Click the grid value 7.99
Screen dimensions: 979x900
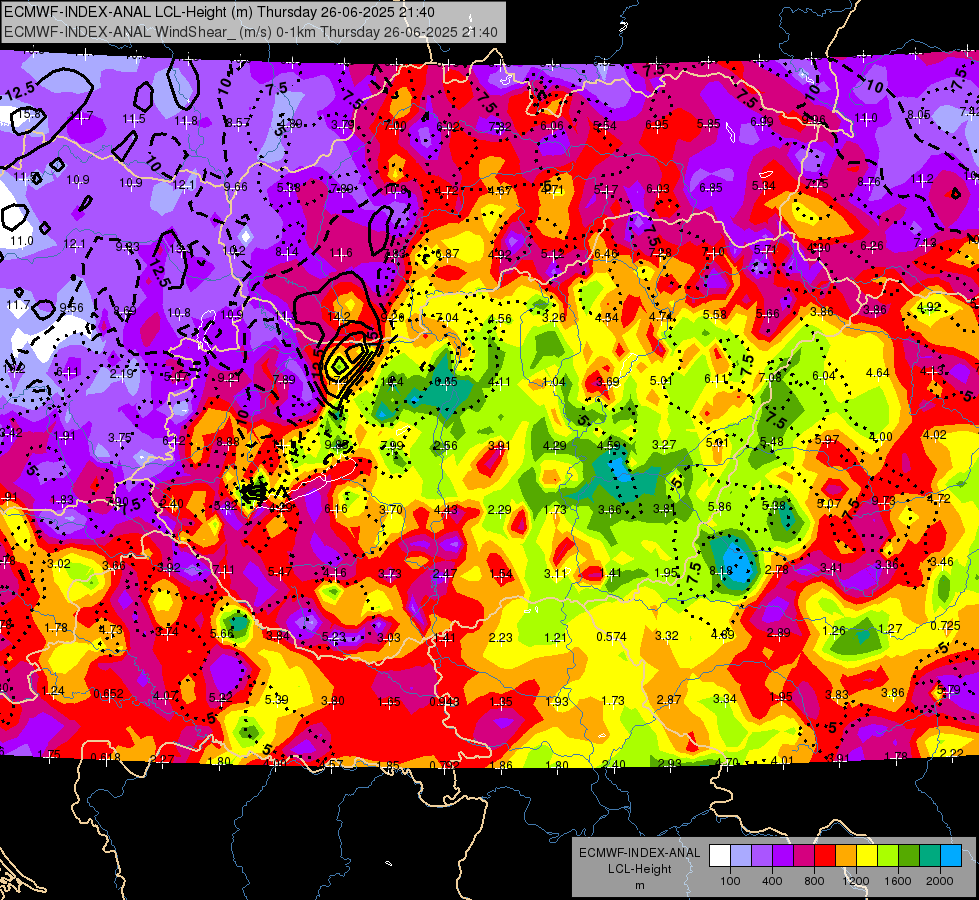(391, 445)
